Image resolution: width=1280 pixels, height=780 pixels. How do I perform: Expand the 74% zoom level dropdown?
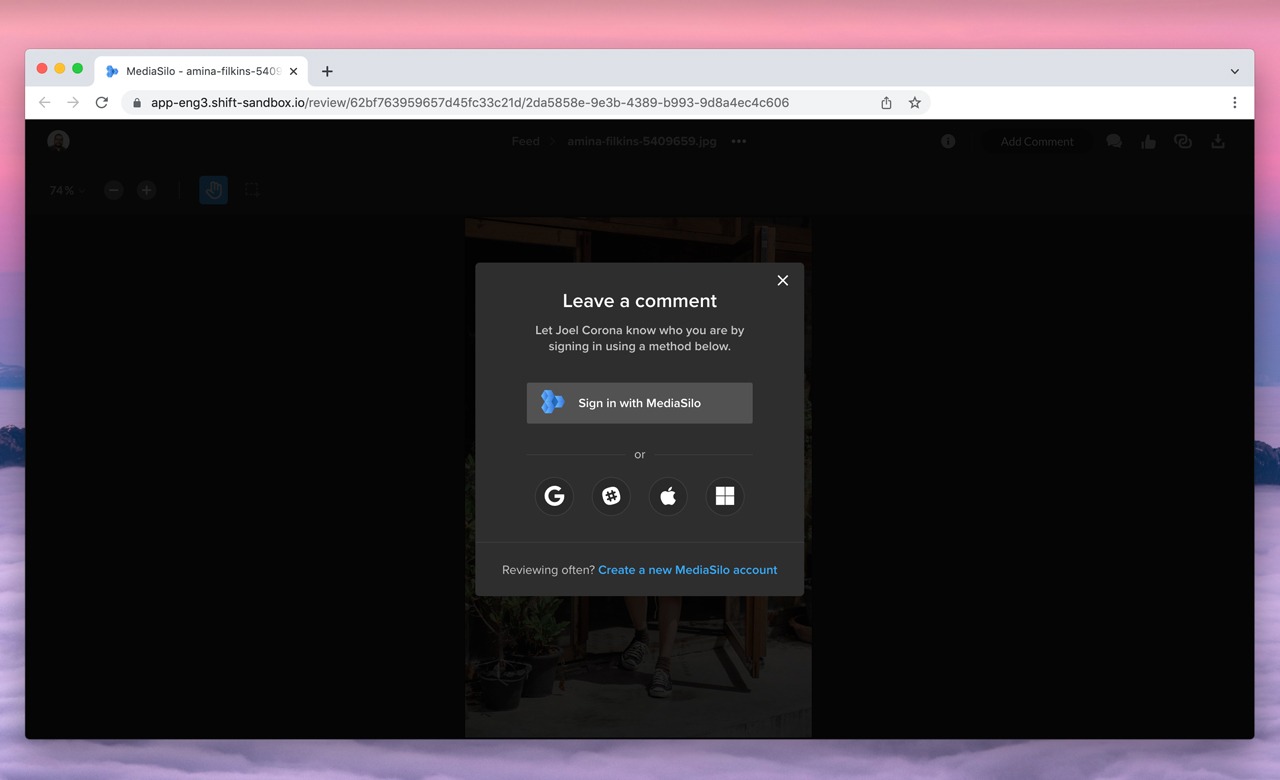(x=67, y=190)
